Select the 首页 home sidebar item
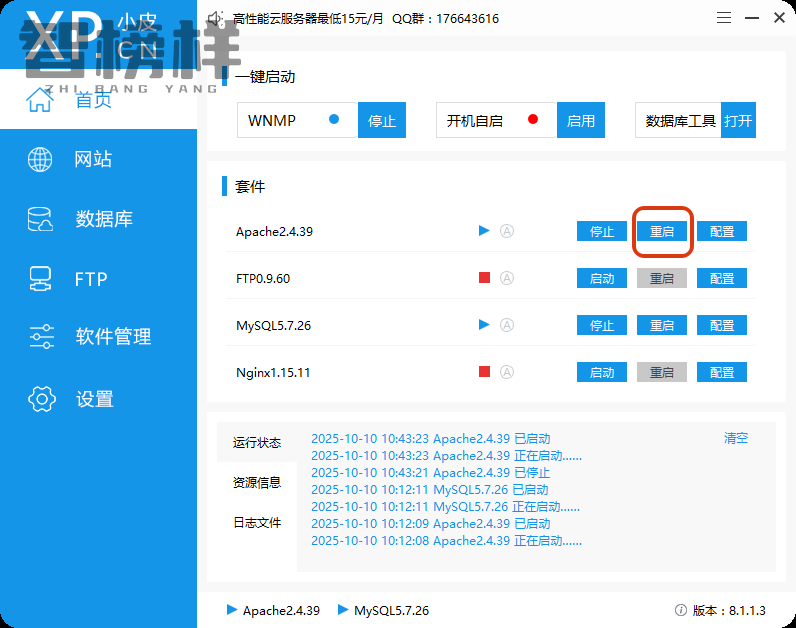This screenshot has height=628, width=796. pyautogui.click(x=98, y=100)
